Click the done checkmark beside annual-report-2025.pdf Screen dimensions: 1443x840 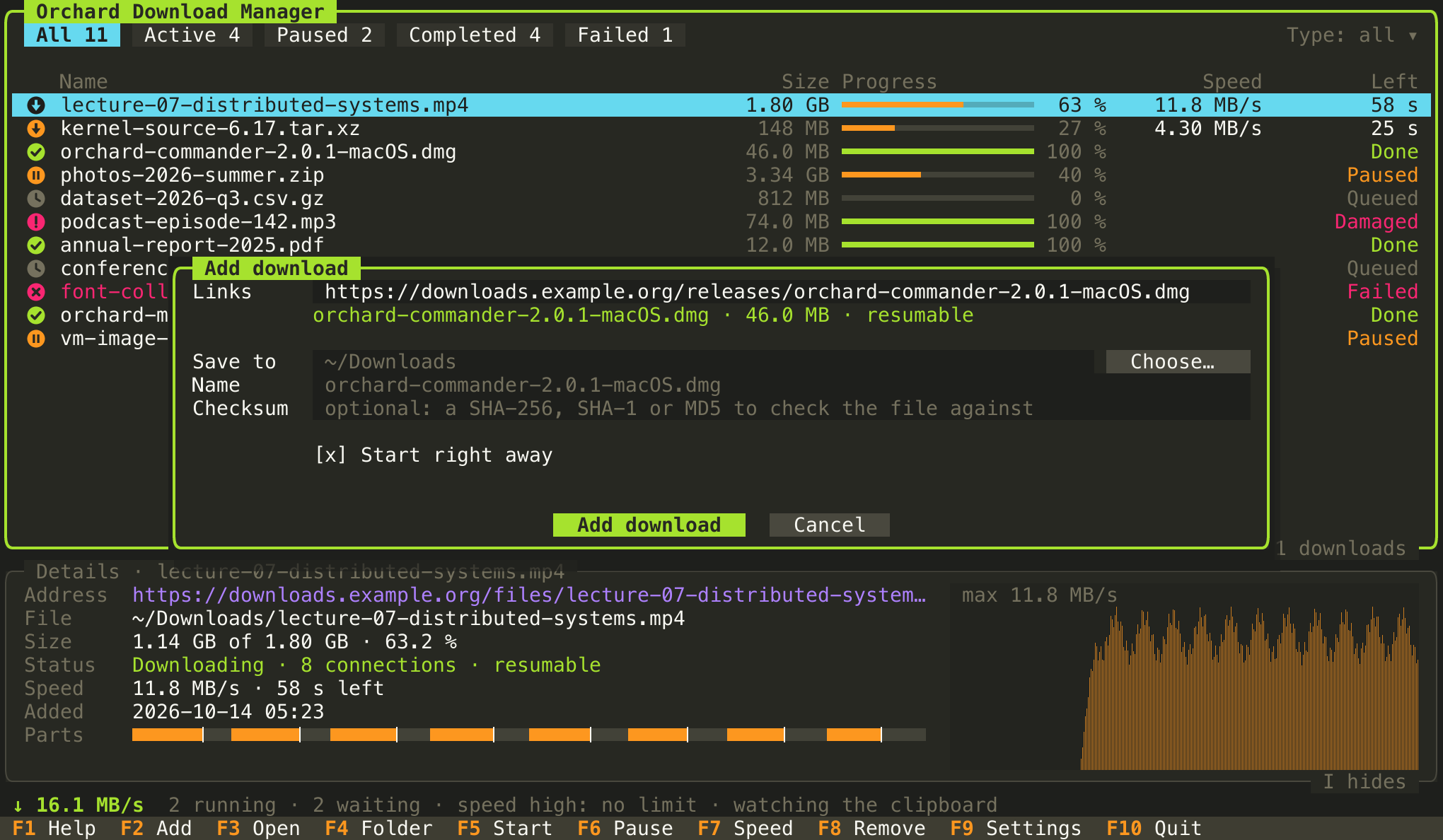coord(36,245)
